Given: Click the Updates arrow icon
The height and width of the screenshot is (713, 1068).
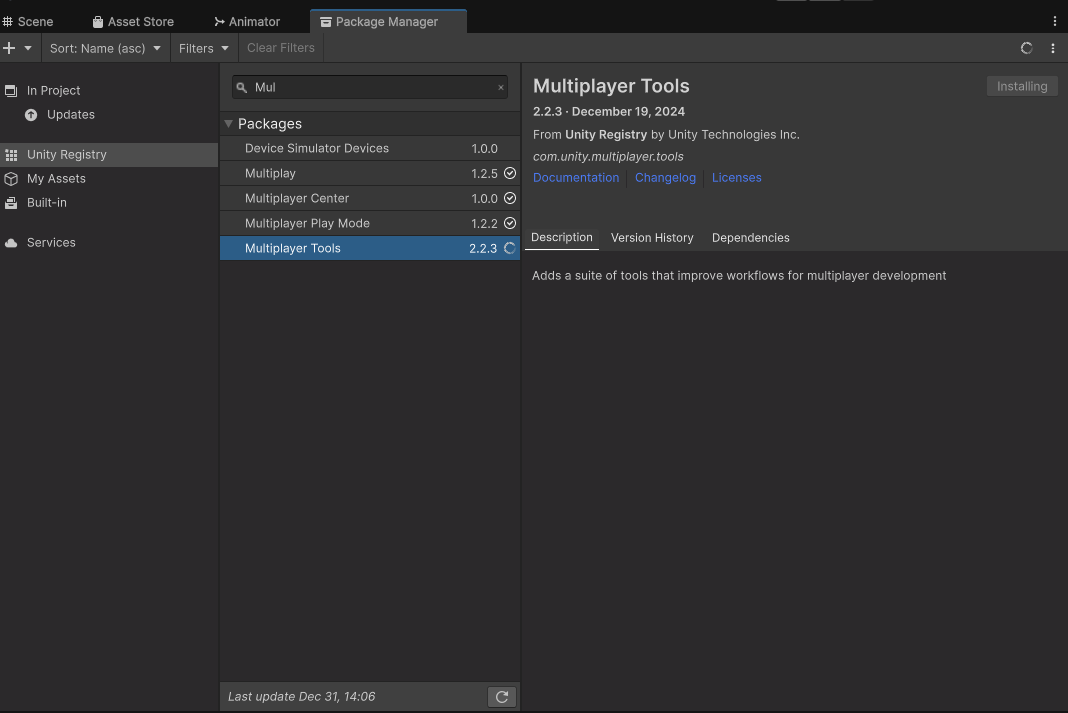Looking at the screenshot, I should [31, 115].
